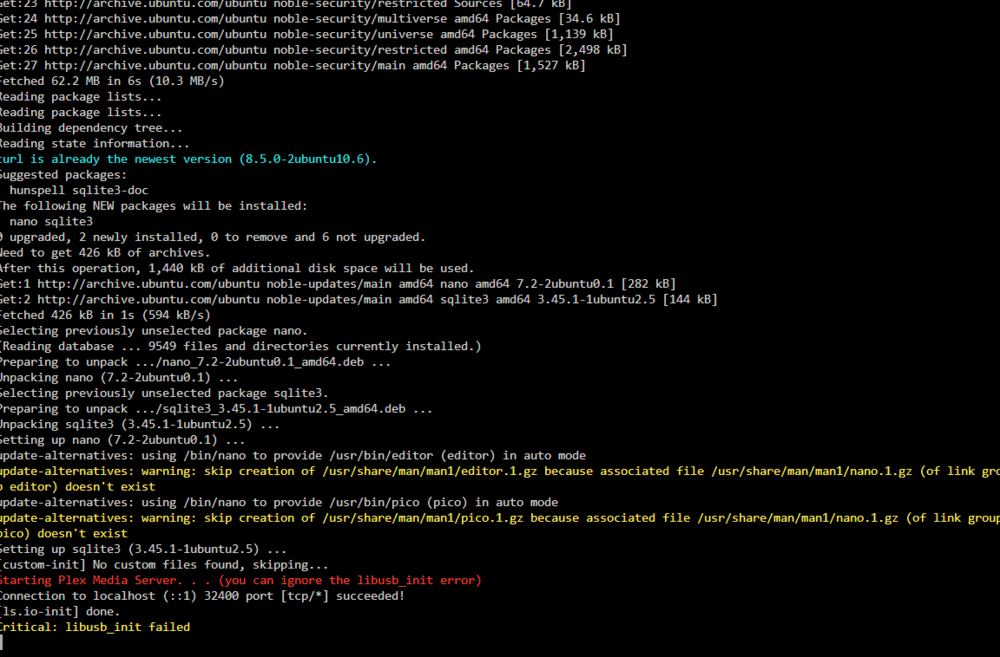Click update-alternatives '/usr/bin/pico (pico) in auto mode' line
This screenshot has height=657, width=1000.
(279, 503)
